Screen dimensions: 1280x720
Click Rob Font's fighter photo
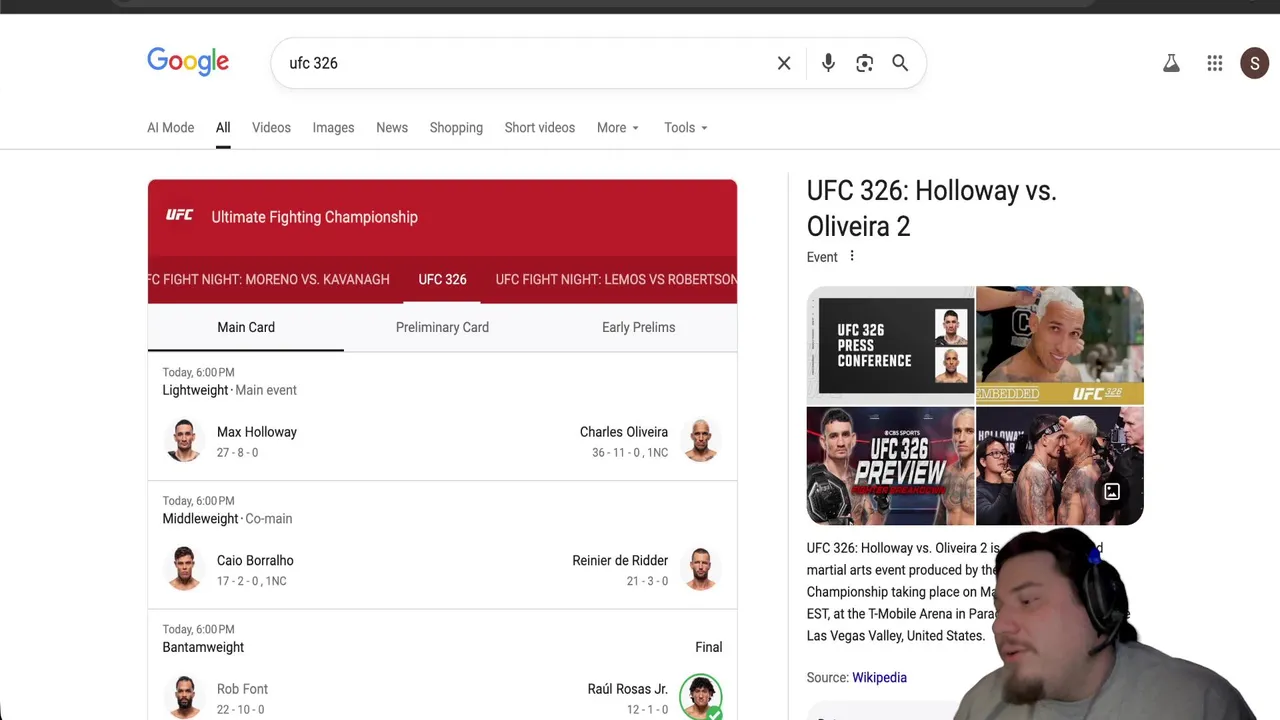point(184,697)
